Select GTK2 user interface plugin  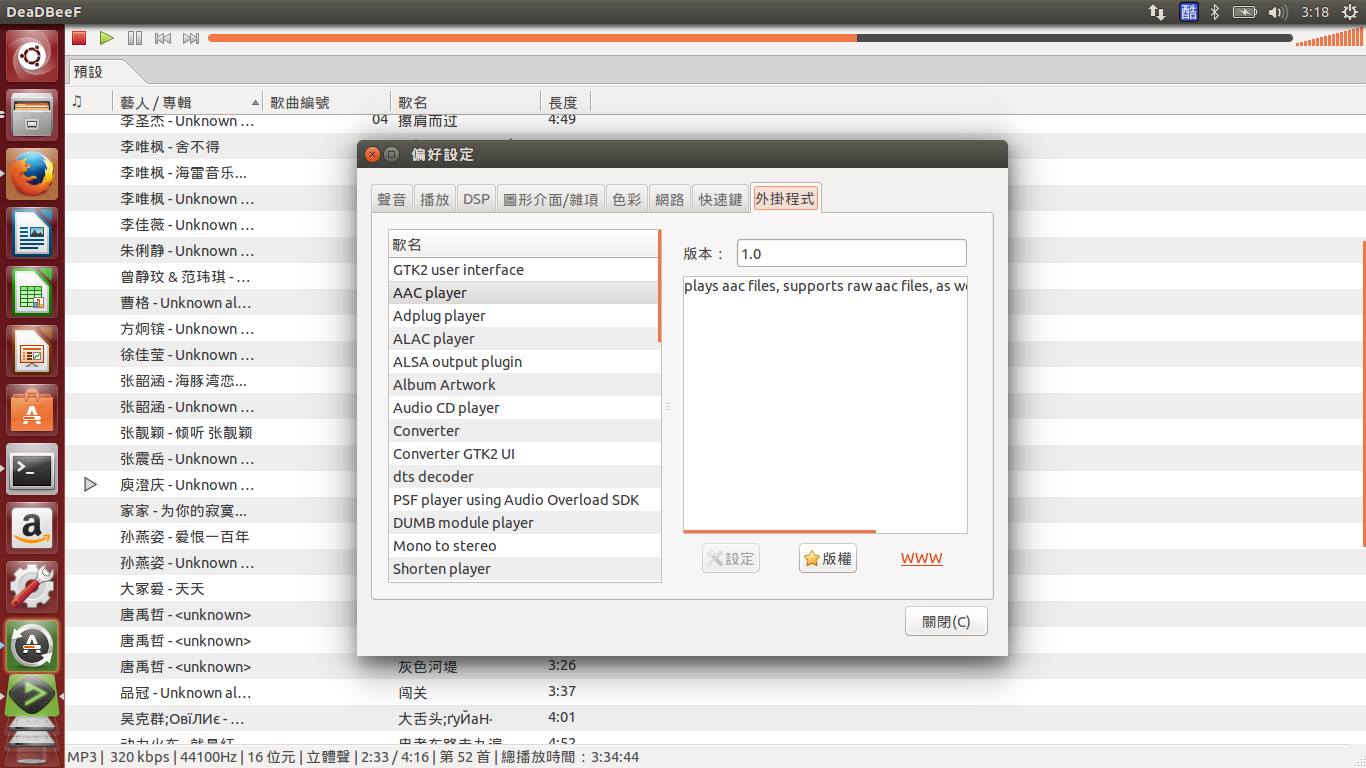coord(524,270)
